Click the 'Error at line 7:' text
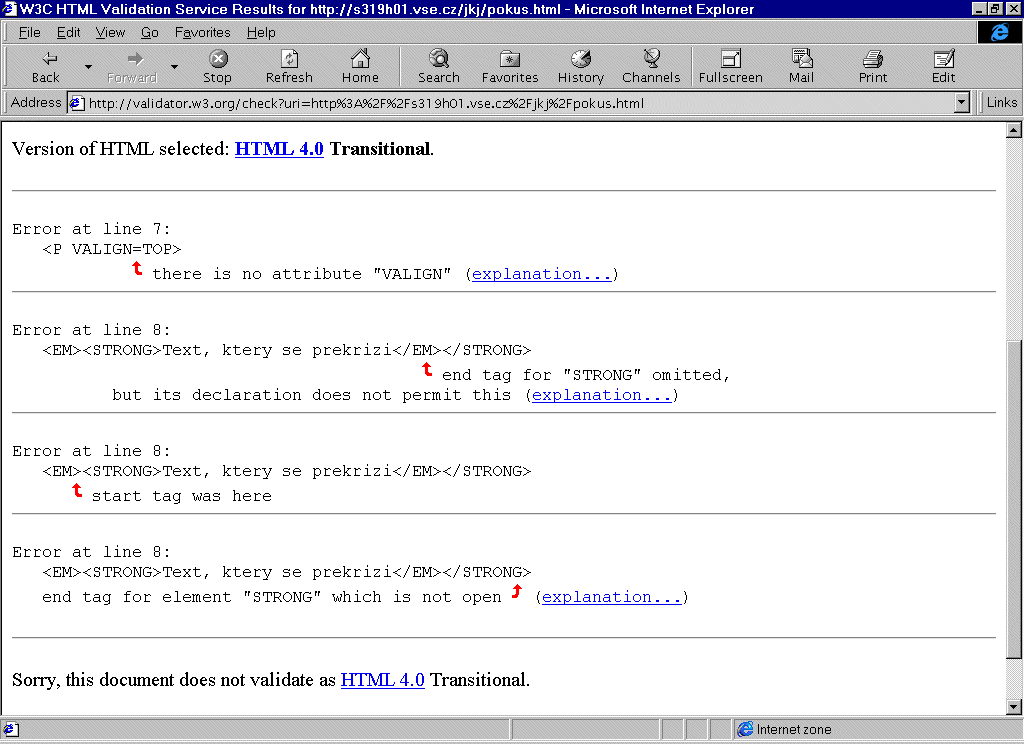This screenshot has width=1024, height=744. coord(91,229)
